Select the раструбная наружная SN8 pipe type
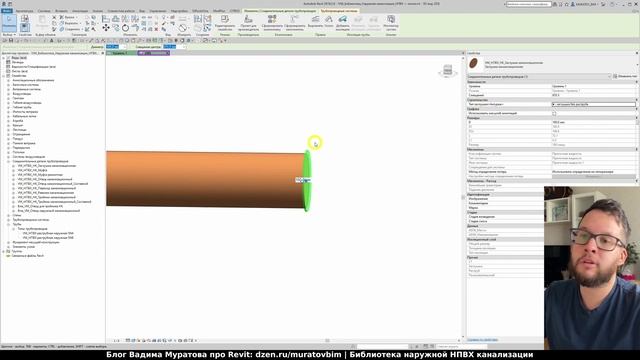This screenshot has height=360, width=640. [48, 238]
